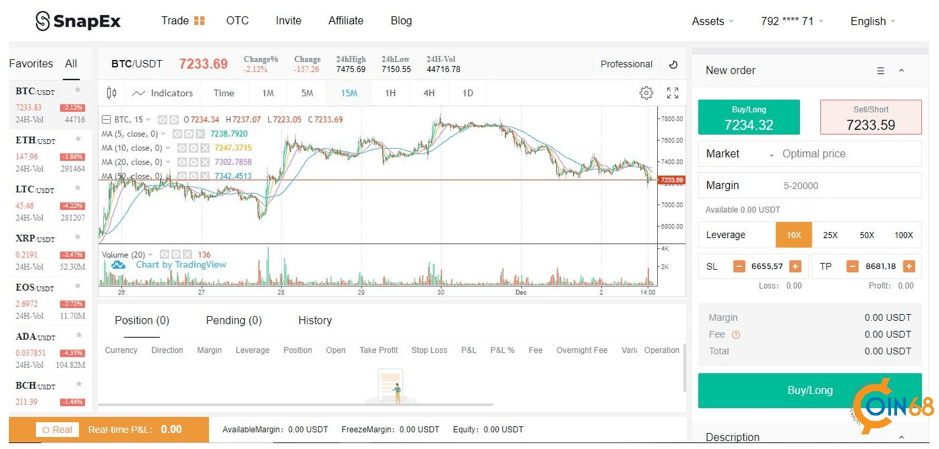
Task: Favorite XRP/USDT with star icon
Action: [77, 237]
